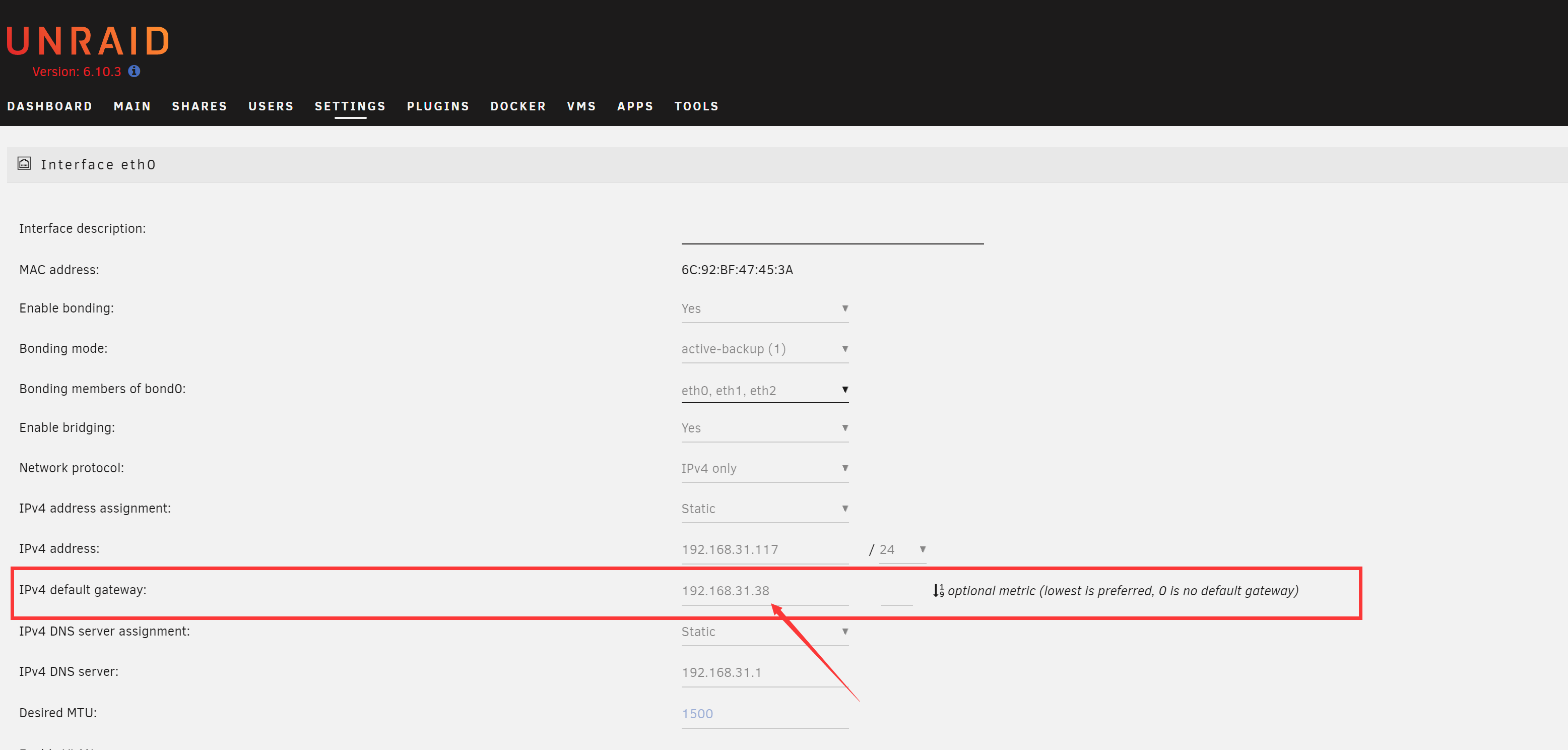
Task: Open the Enable bonding dropdown
Action: coord(764,308)
